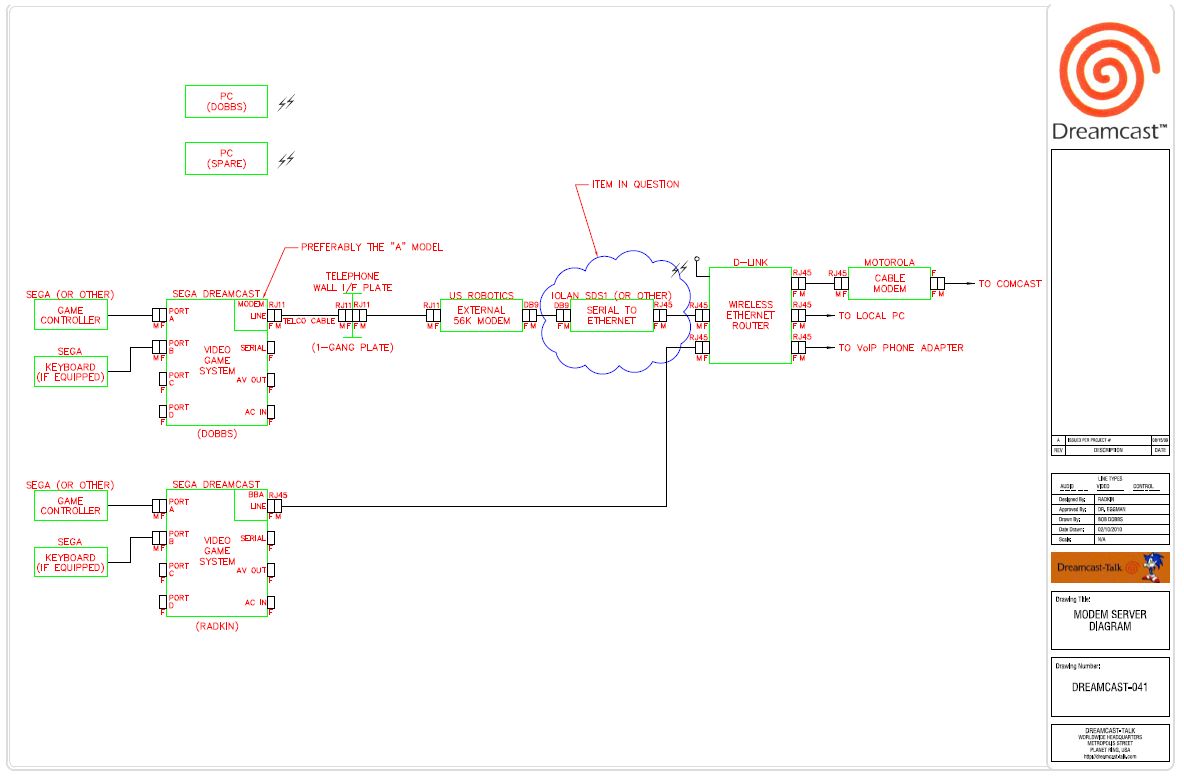Click the PC (DOBBS) box
Screen dimensions: 1184x778
tap(227, 101)
